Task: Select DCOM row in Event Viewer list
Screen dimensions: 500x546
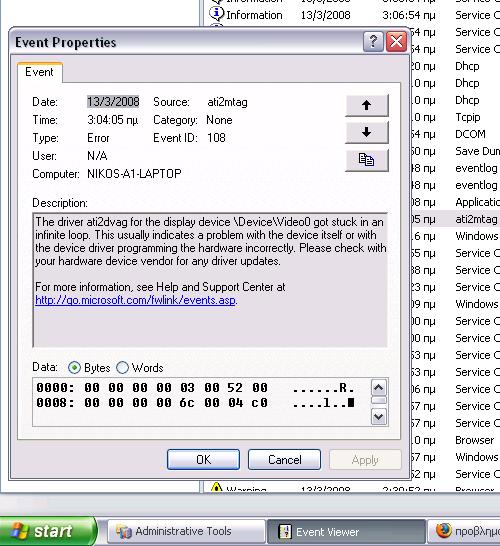Action: tap(455, 134)
